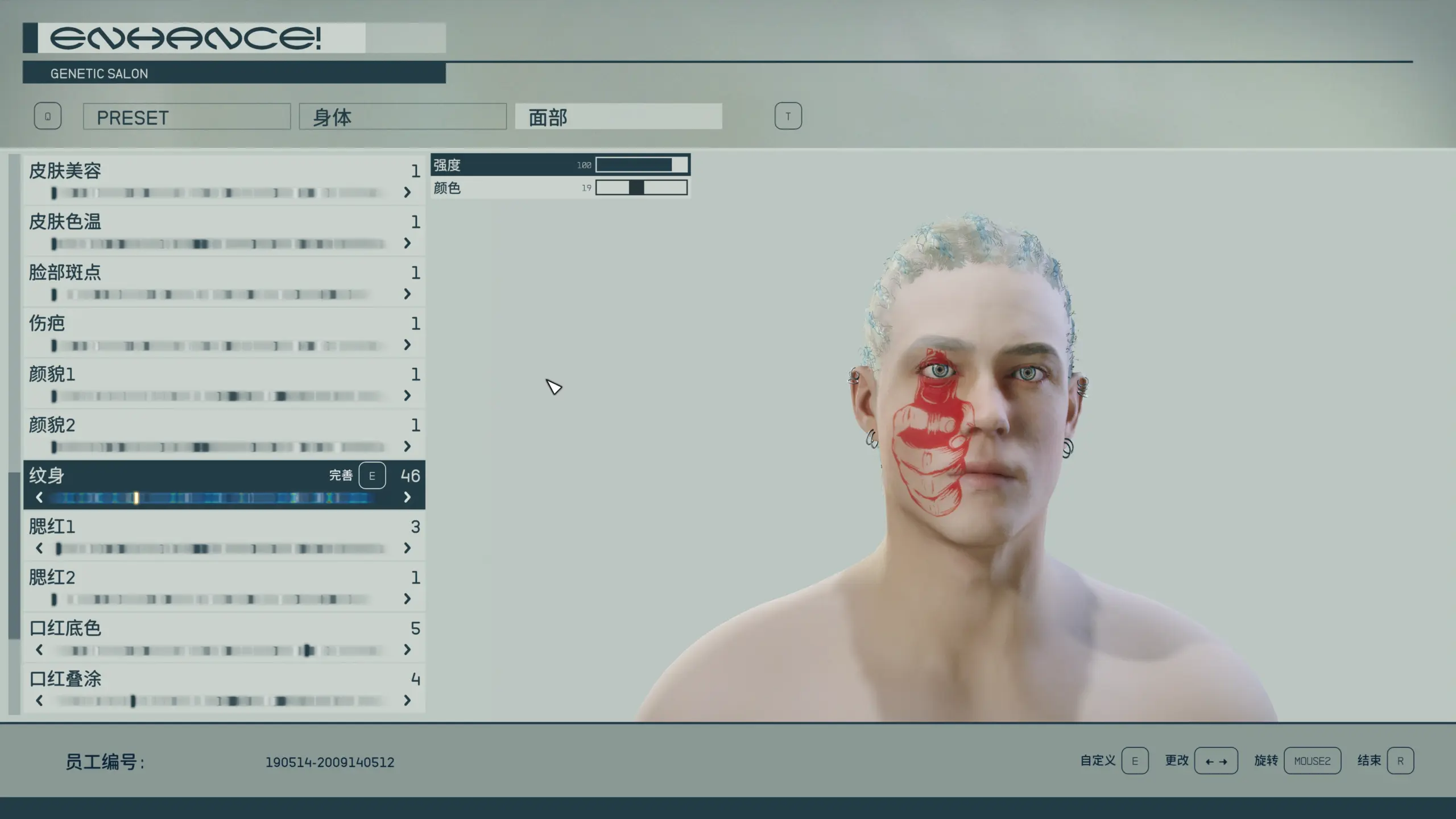Click the left arrow on 纹身 row
The height and width of the screenshot is (819, 1456).
39,498
